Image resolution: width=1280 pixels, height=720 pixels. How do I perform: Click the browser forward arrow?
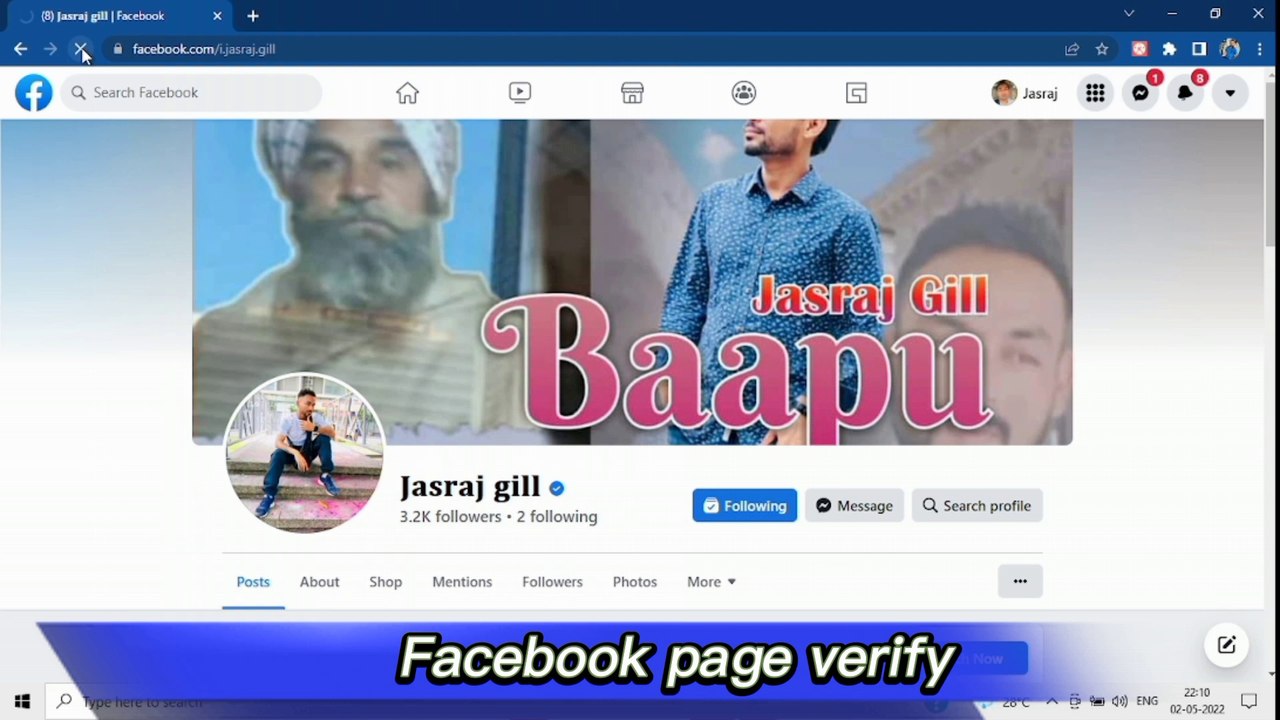[x=51, y=49]
